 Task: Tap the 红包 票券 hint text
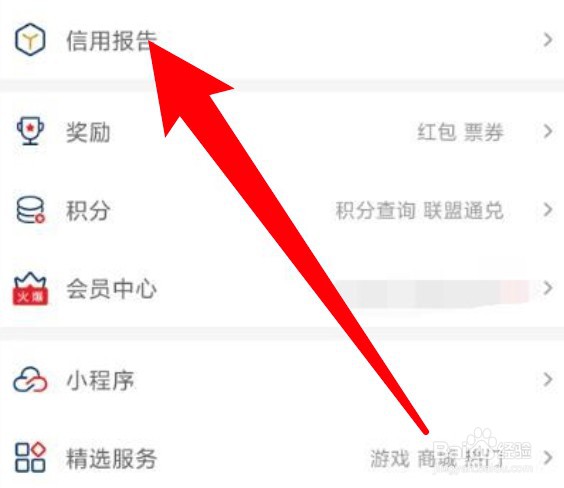(460, 132)
